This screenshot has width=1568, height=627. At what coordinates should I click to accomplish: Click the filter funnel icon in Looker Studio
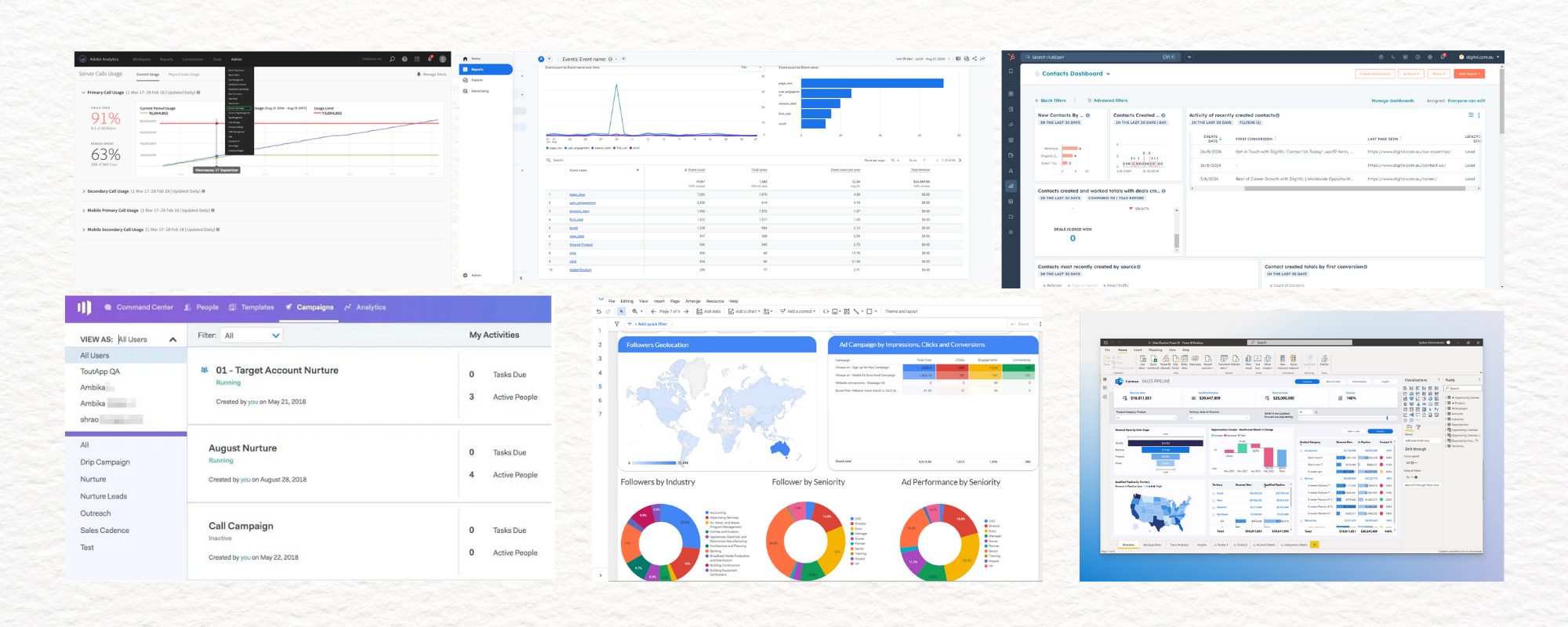point(616,324)
